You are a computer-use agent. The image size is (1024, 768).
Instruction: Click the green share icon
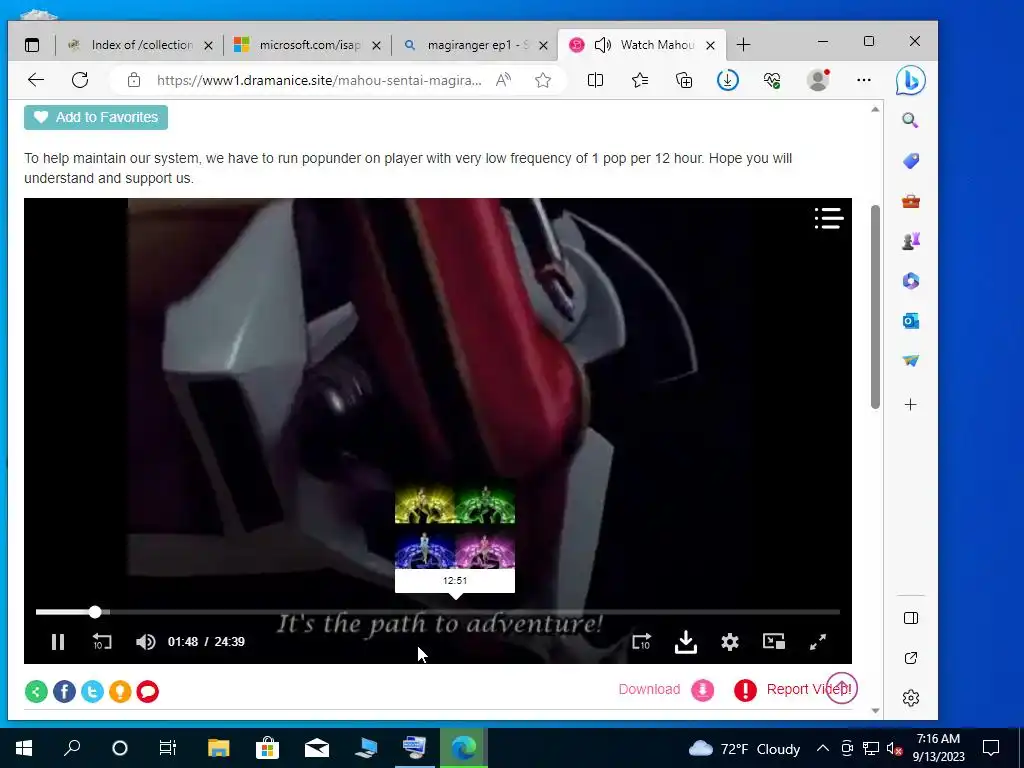(x=37, y=691)
